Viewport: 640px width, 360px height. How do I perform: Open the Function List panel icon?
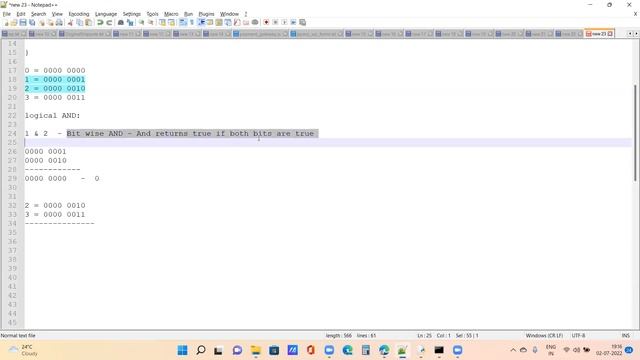click(237, 22)
